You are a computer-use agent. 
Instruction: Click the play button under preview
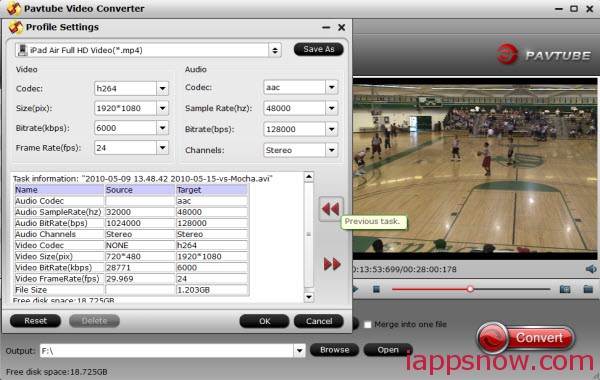coord(355,289)
